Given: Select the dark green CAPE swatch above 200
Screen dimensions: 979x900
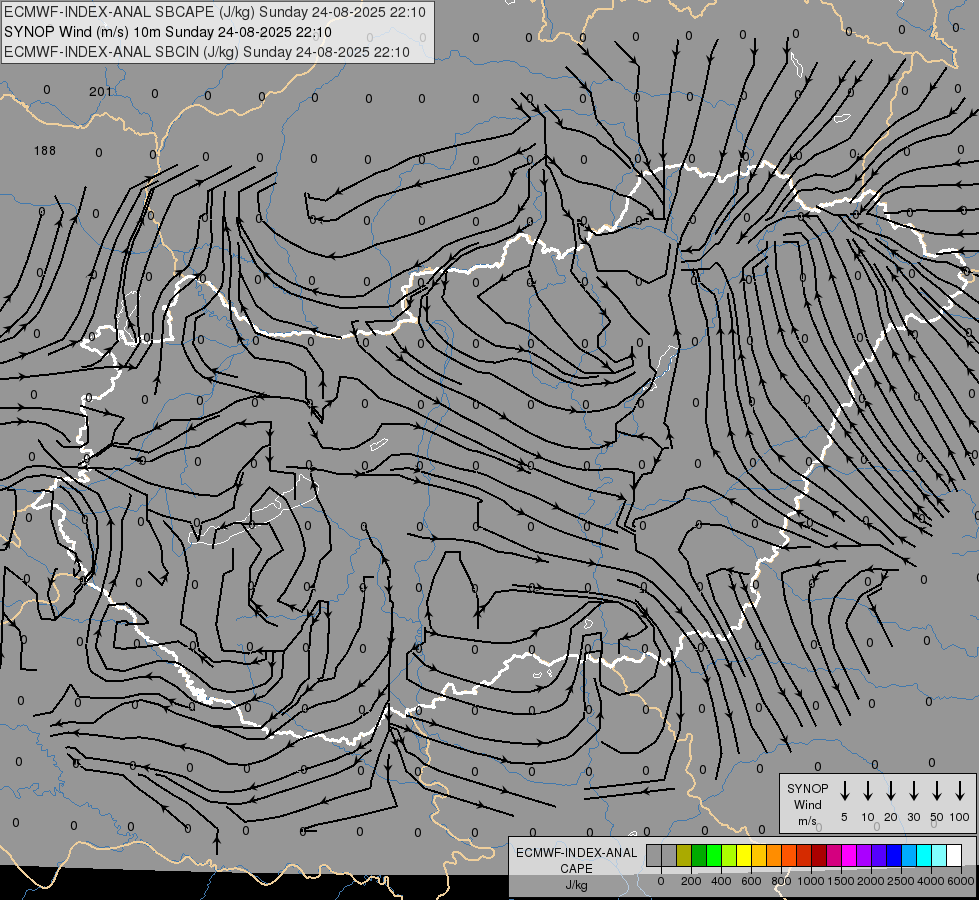Looking at the screenshot, I should (699, 855).
